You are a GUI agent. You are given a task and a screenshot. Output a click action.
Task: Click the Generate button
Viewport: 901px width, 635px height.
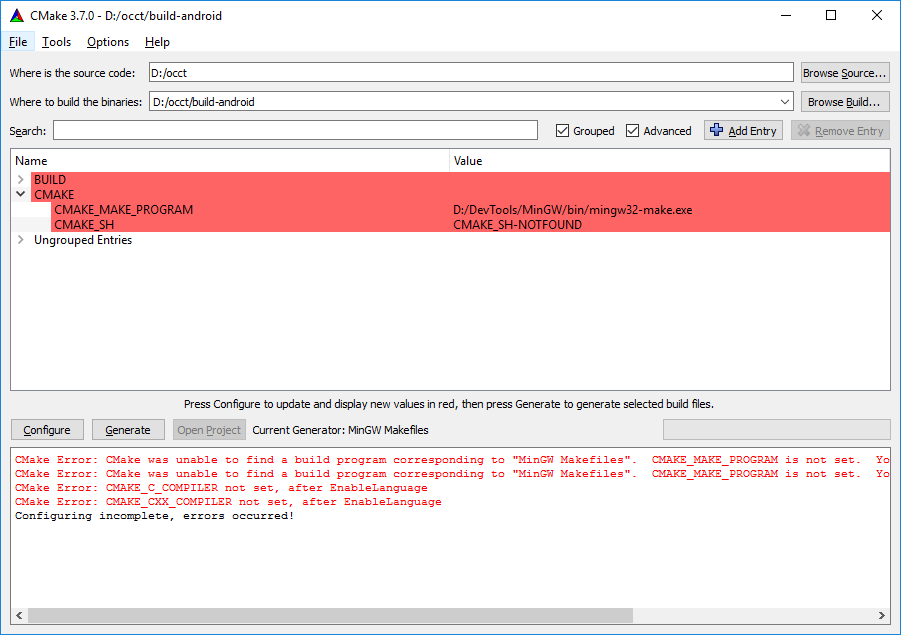(128, 430)
